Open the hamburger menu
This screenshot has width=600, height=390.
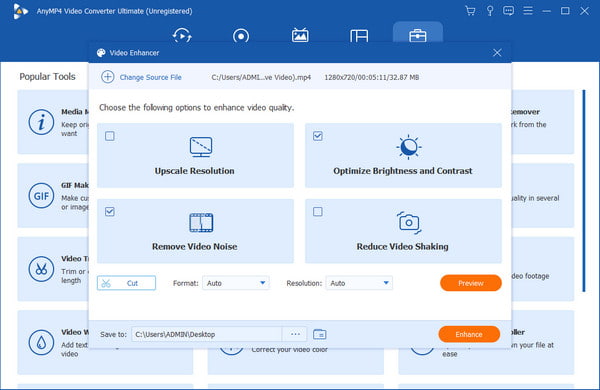(x=528, y=11)
